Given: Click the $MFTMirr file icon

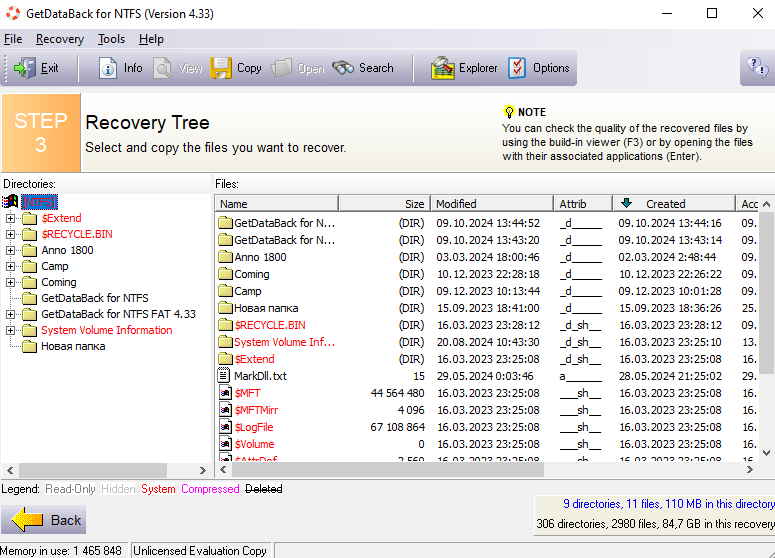Looking at the screenshot, I should (225, 410).
